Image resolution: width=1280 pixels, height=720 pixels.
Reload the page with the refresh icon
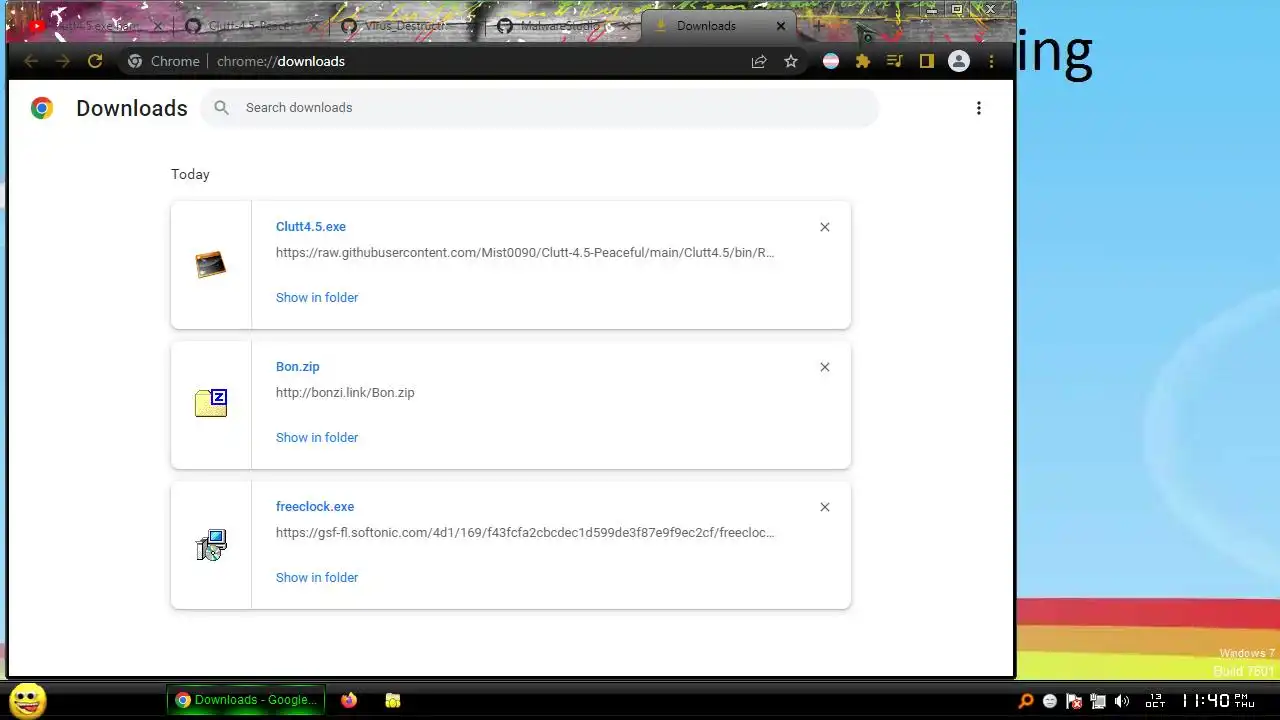95,61
